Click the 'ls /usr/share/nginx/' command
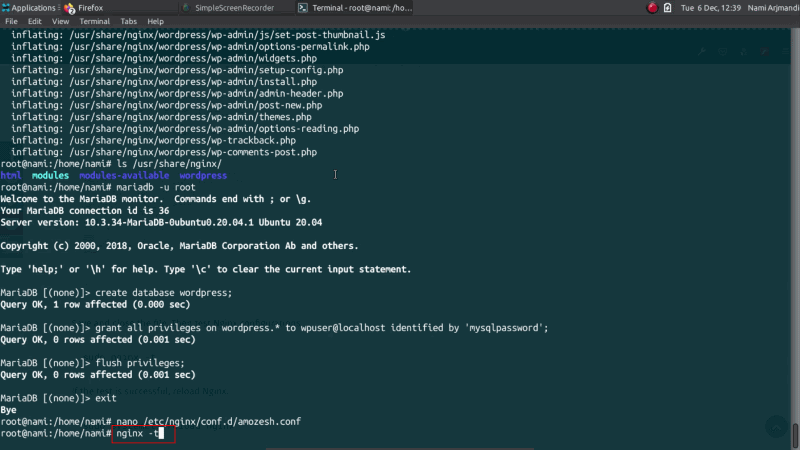 [x=169, y=164]
